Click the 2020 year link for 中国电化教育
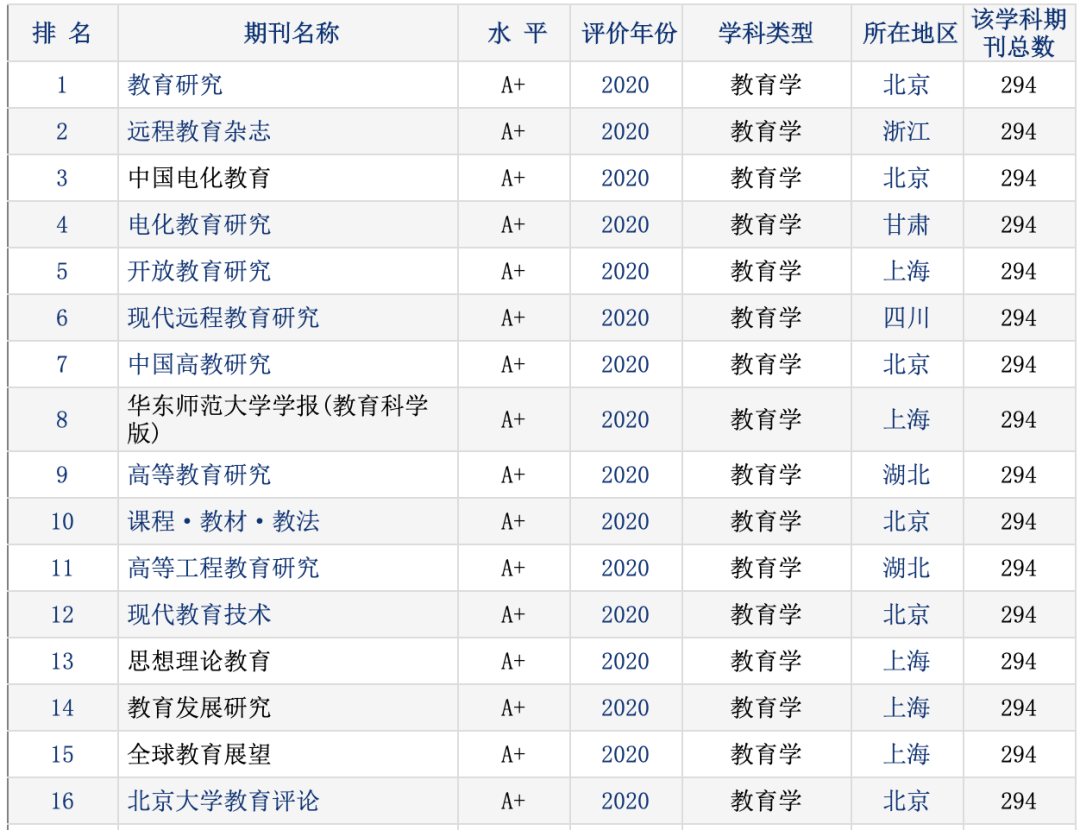Screen dimensions: 1080x830 click(x=625, y=178)
